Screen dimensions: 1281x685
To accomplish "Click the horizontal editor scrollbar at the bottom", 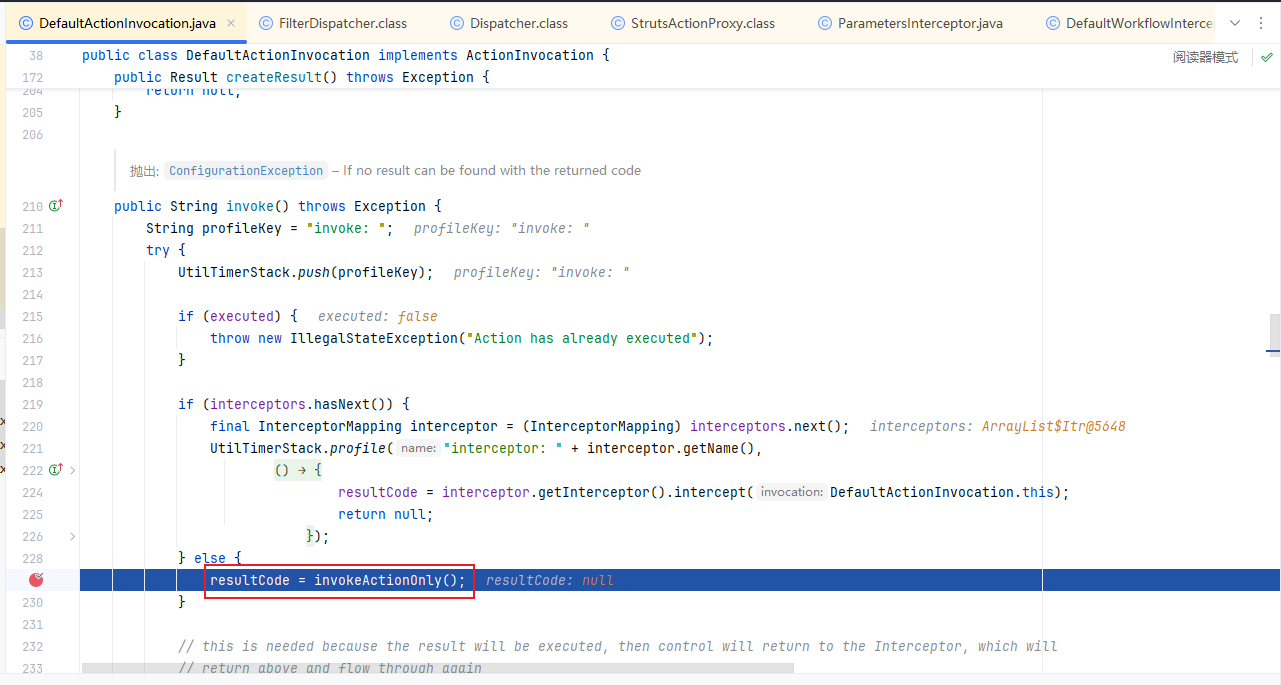I will tap(438, 667).
